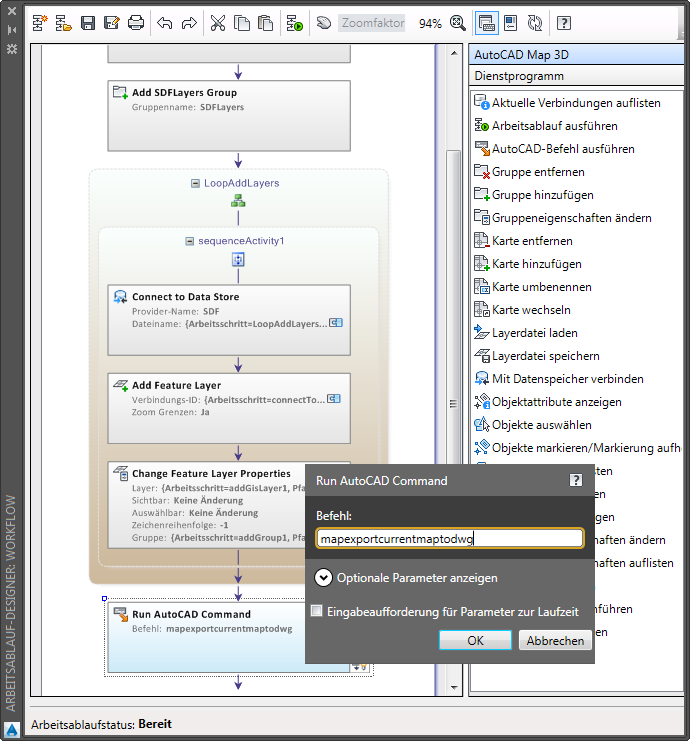Click the palette close X icon

(12, 10)
